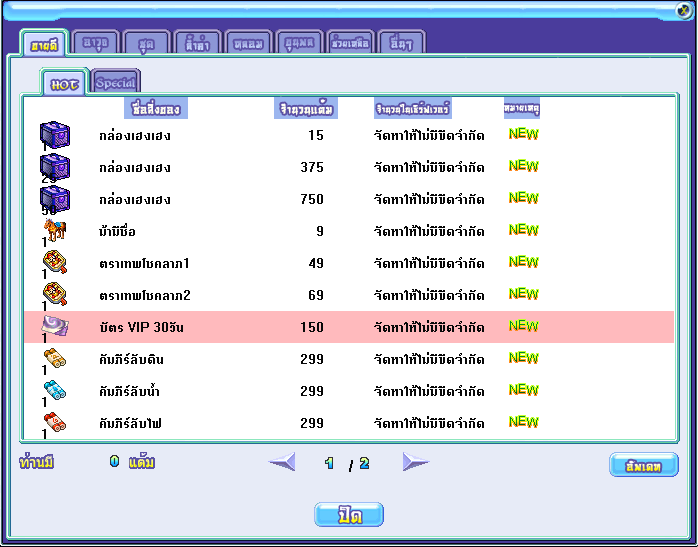Screen dimensions: 698x547
Task: Go to next page with right arrow
Action: pyautogui.click(x=415, y=462)
